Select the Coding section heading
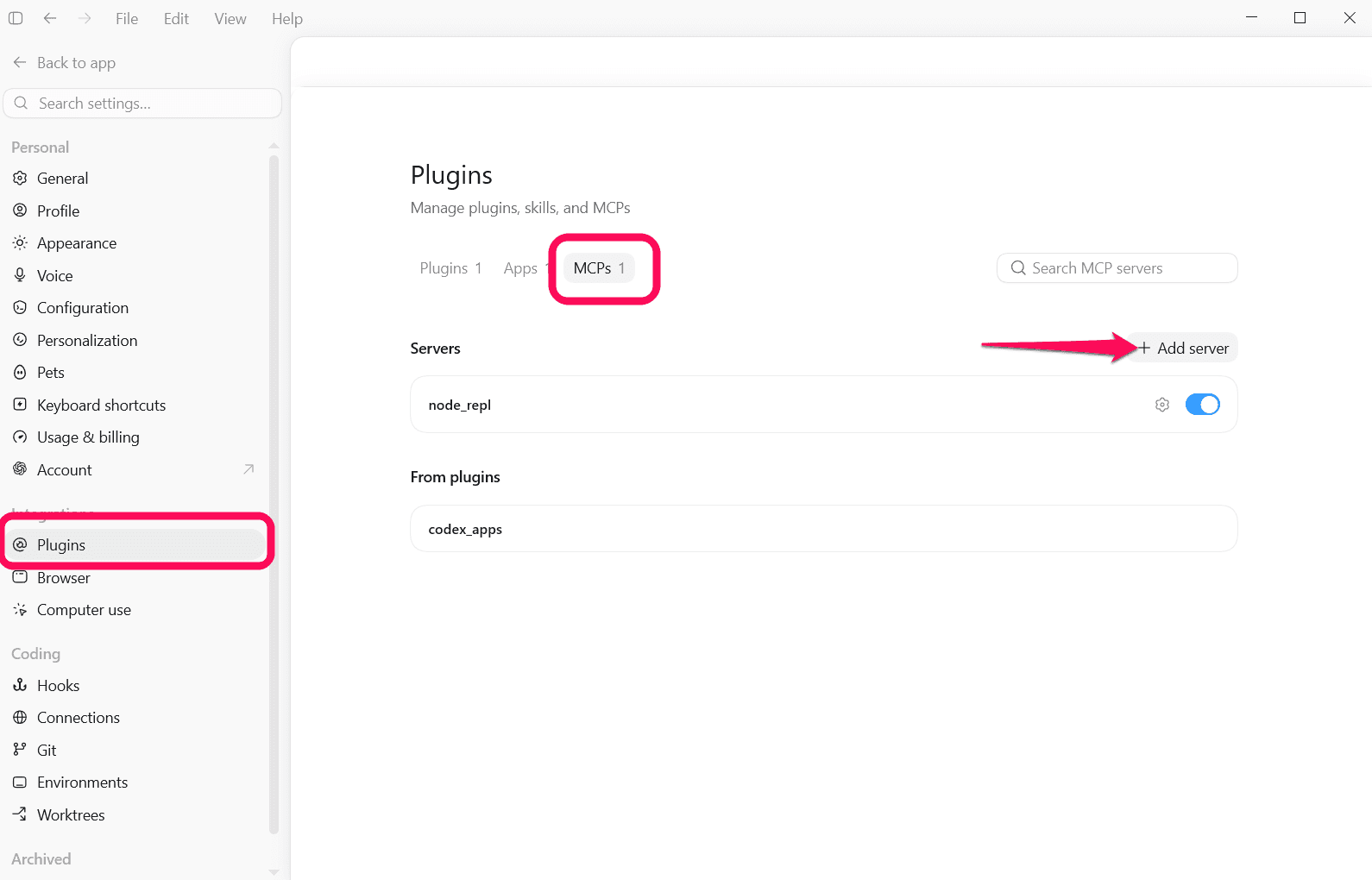The width and height of the screenshot is (1372, 880). (x=36, y=654)
